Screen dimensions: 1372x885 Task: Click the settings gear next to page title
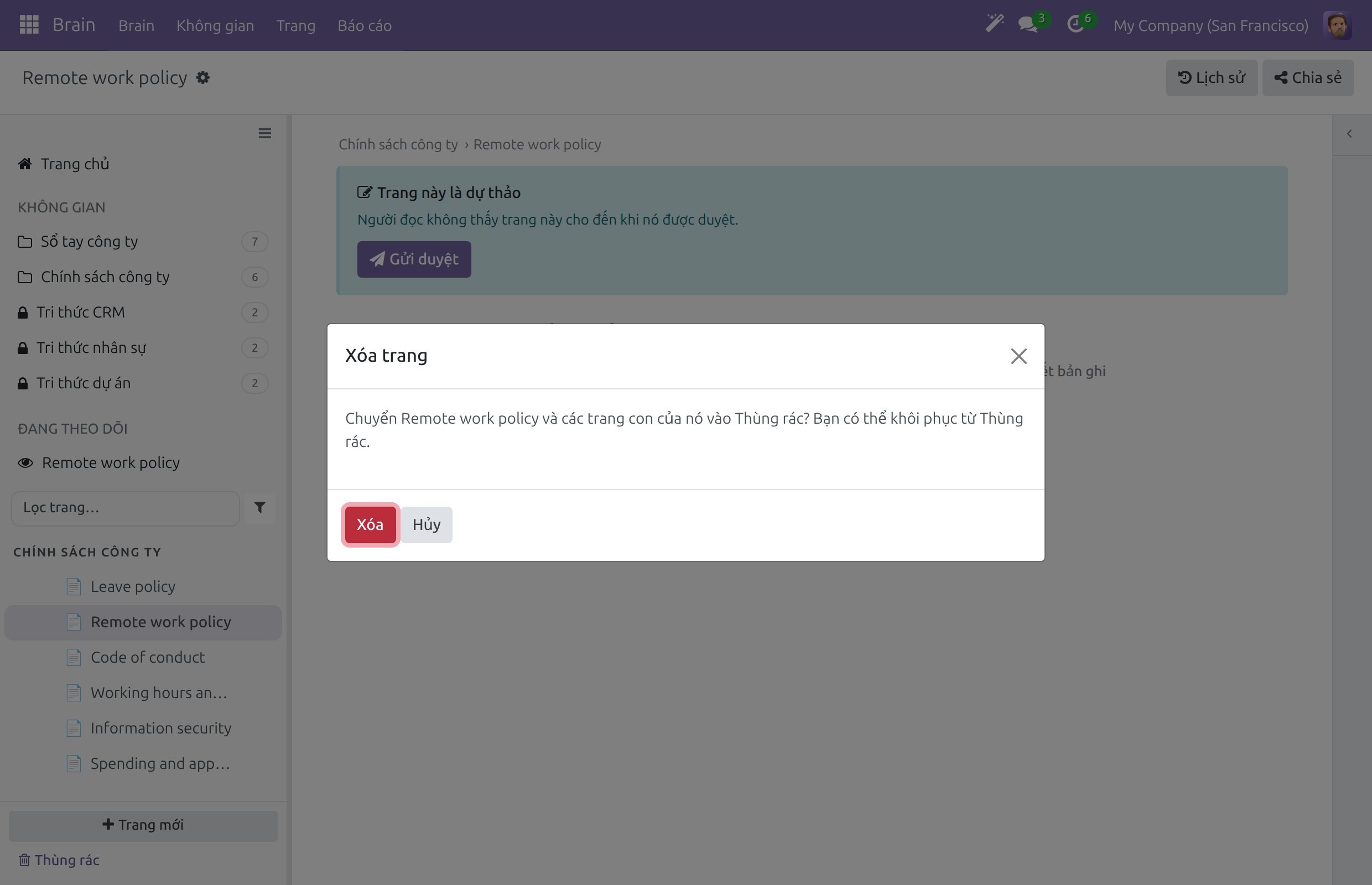203,77
